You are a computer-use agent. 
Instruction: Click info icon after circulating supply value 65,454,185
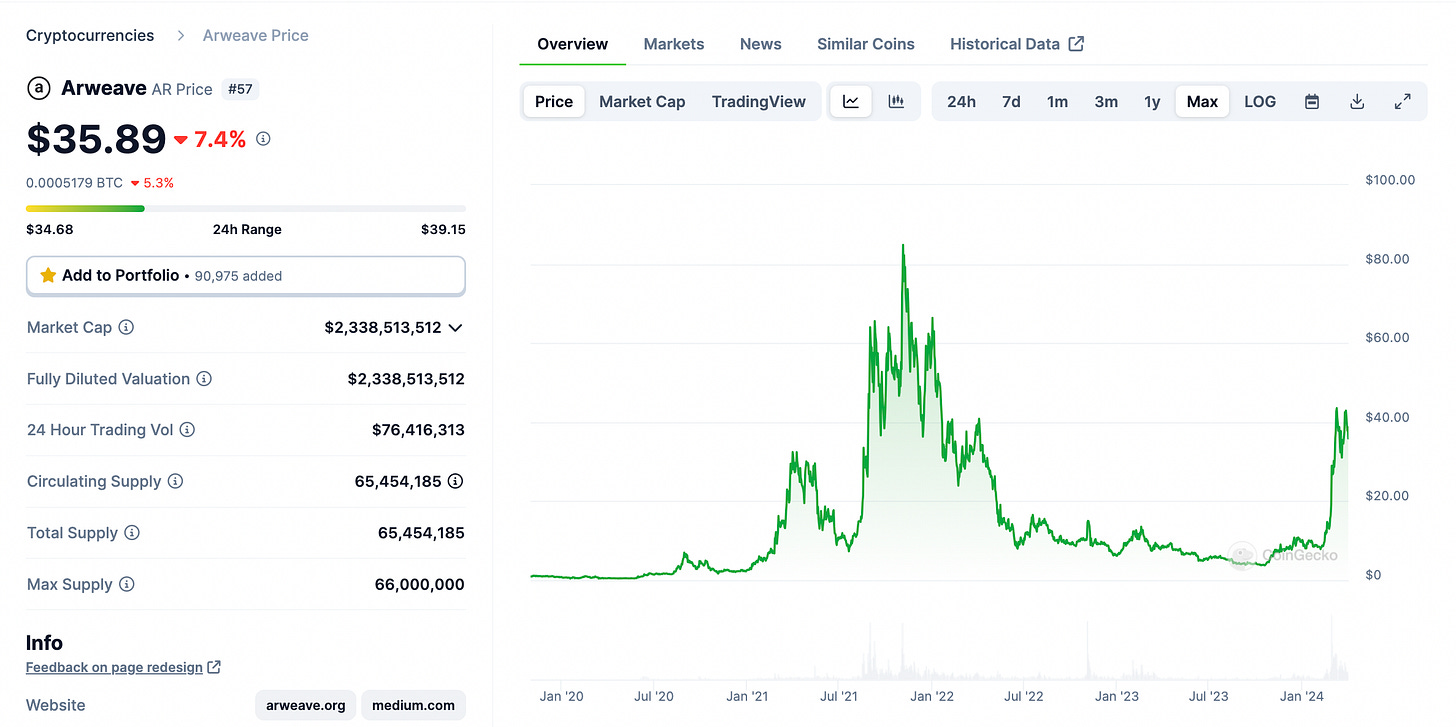click(x=455, y=481)
